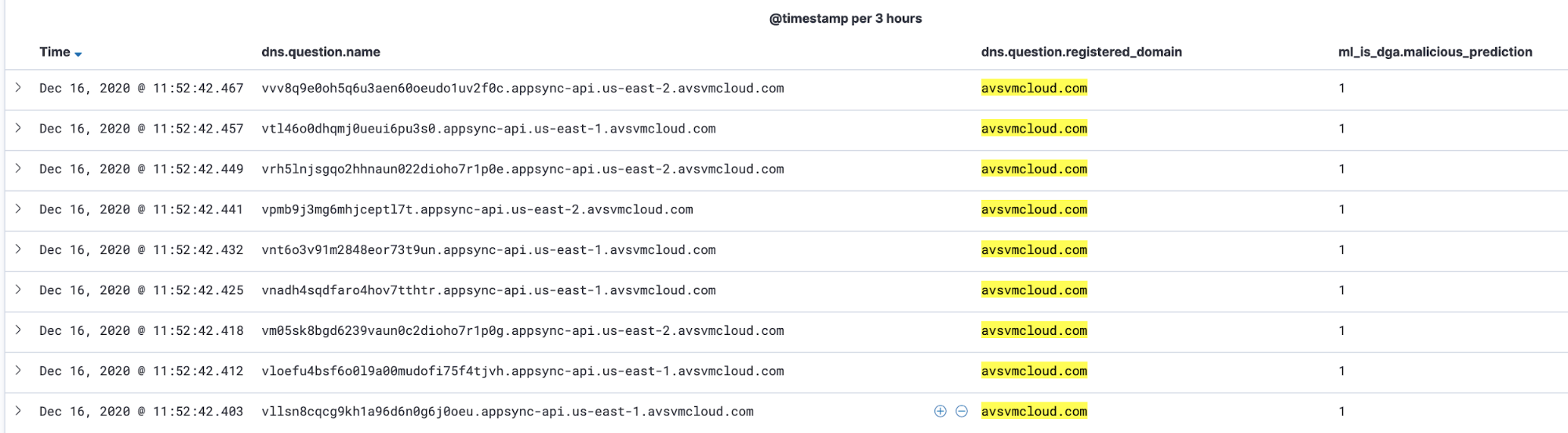Click the dns.question.registered_domain column header
This screenshot has width=1568, height=433.
(1081, 52)
